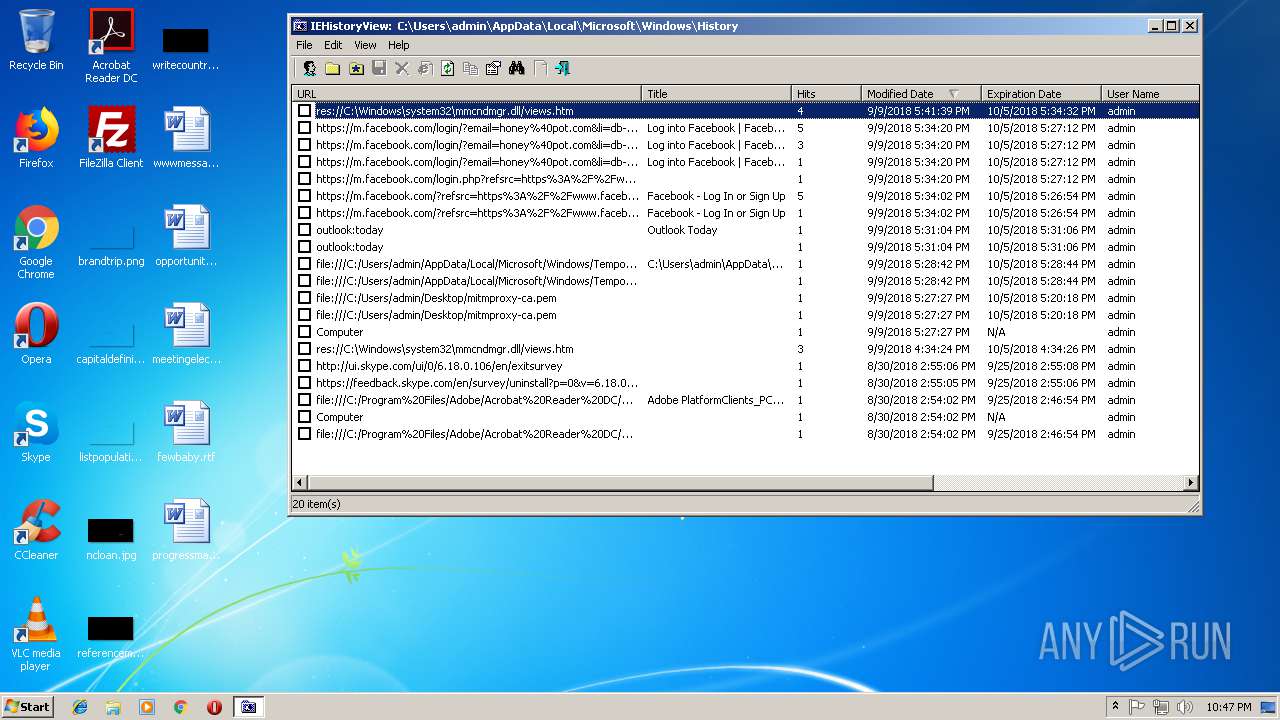The height and width of the screenshot is (720, 1280).
Task: Click the Start button
Action: pos(28,707)
